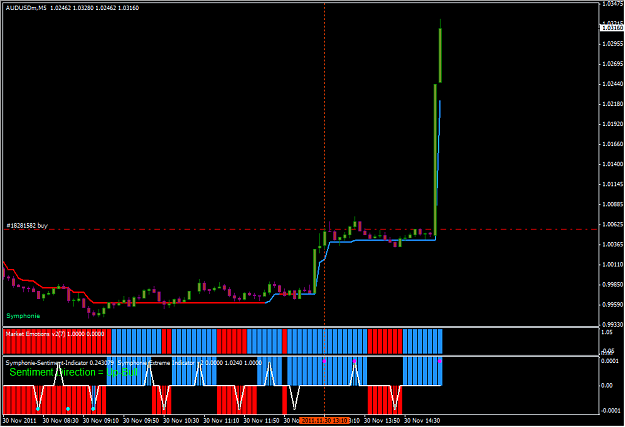Click the 30 Nov 09:10 time label
The image size is (625, 427).
pyautogui.click(x=101, y=421)
